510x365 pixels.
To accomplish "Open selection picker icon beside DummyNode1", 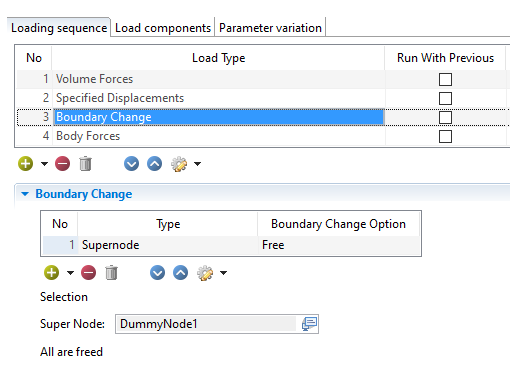I will [309, 324].
